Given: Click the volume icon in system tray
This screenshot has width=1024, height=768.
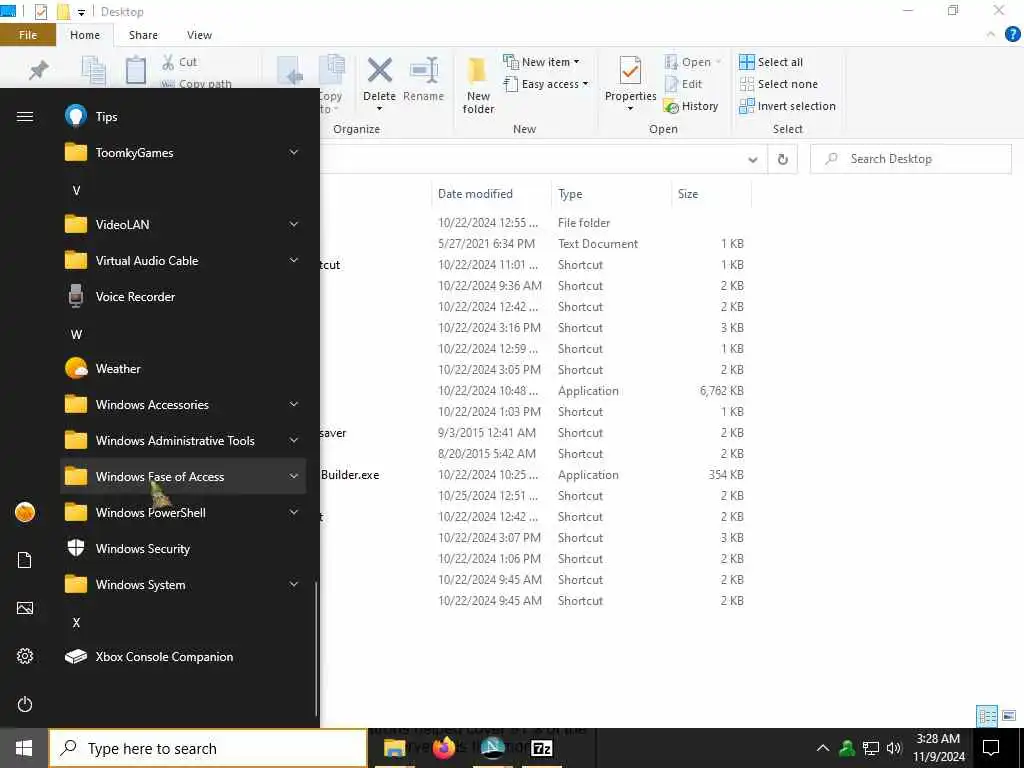Looking at the screenshot, I should (x=894, y=748).
